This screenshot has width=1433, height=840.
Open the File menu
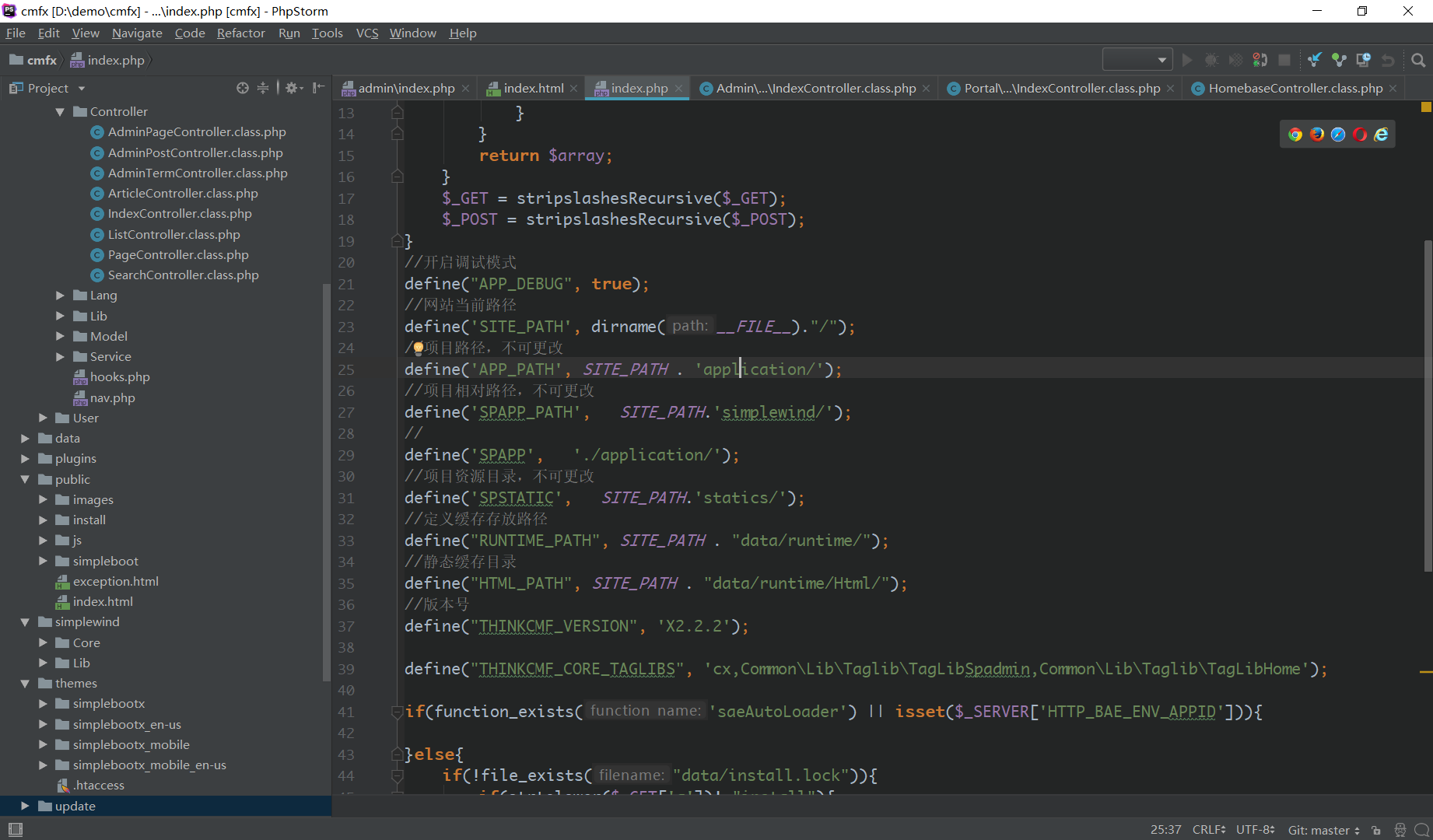click(16, 33)
